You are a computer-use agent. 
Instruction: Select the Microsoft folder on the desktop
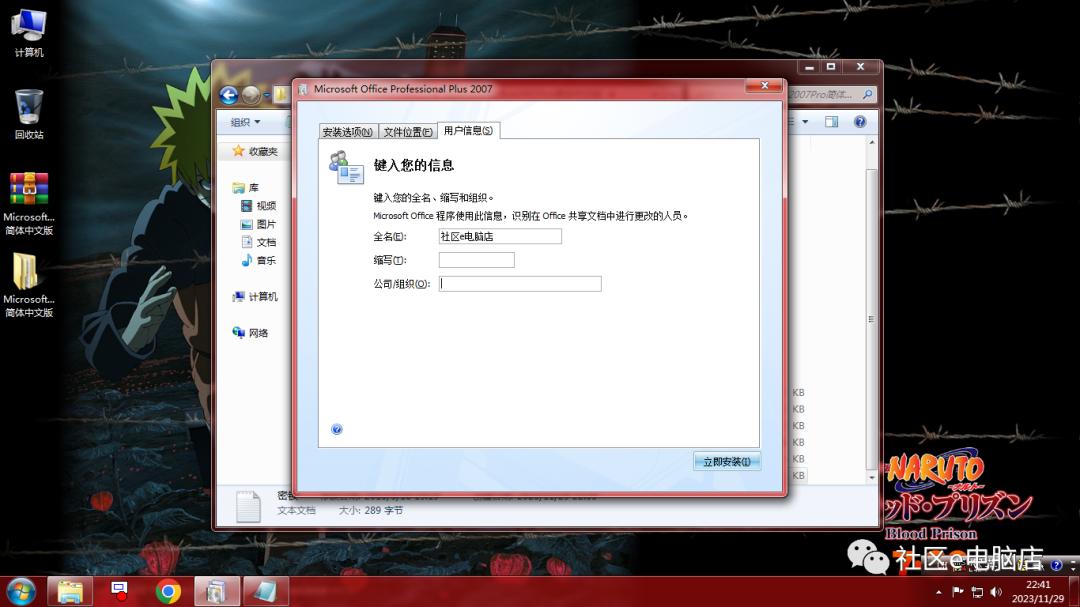click(x=28, y=285)
